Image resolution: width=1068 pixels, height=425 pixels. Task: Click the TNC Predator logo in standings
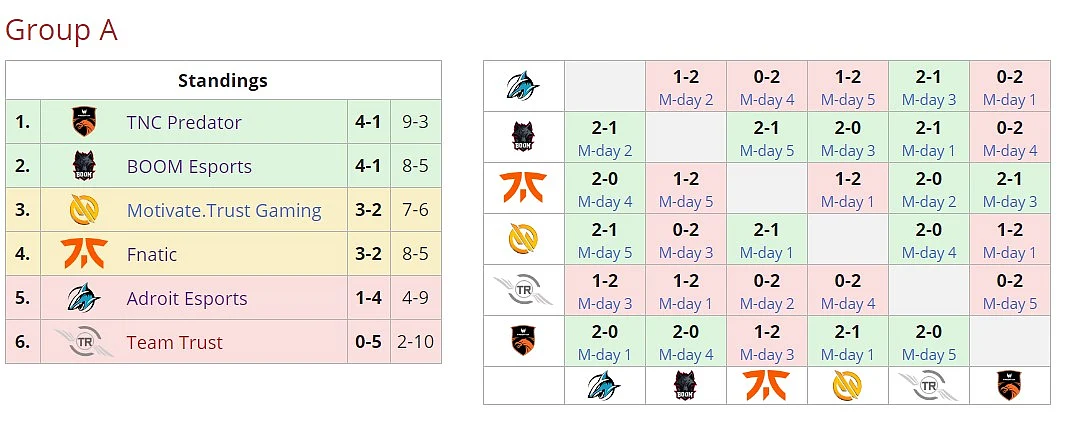coord(84,122)
